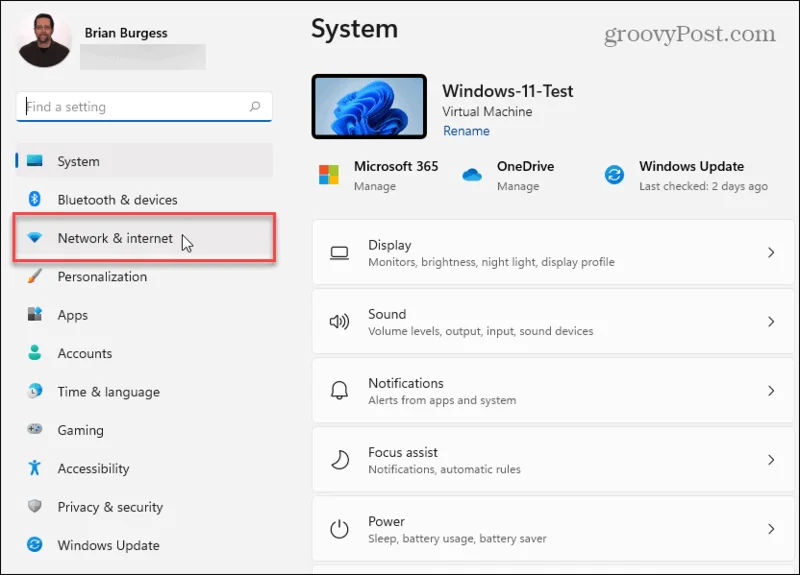
Task: Select System in the sidebar
Action: point(144,161)
